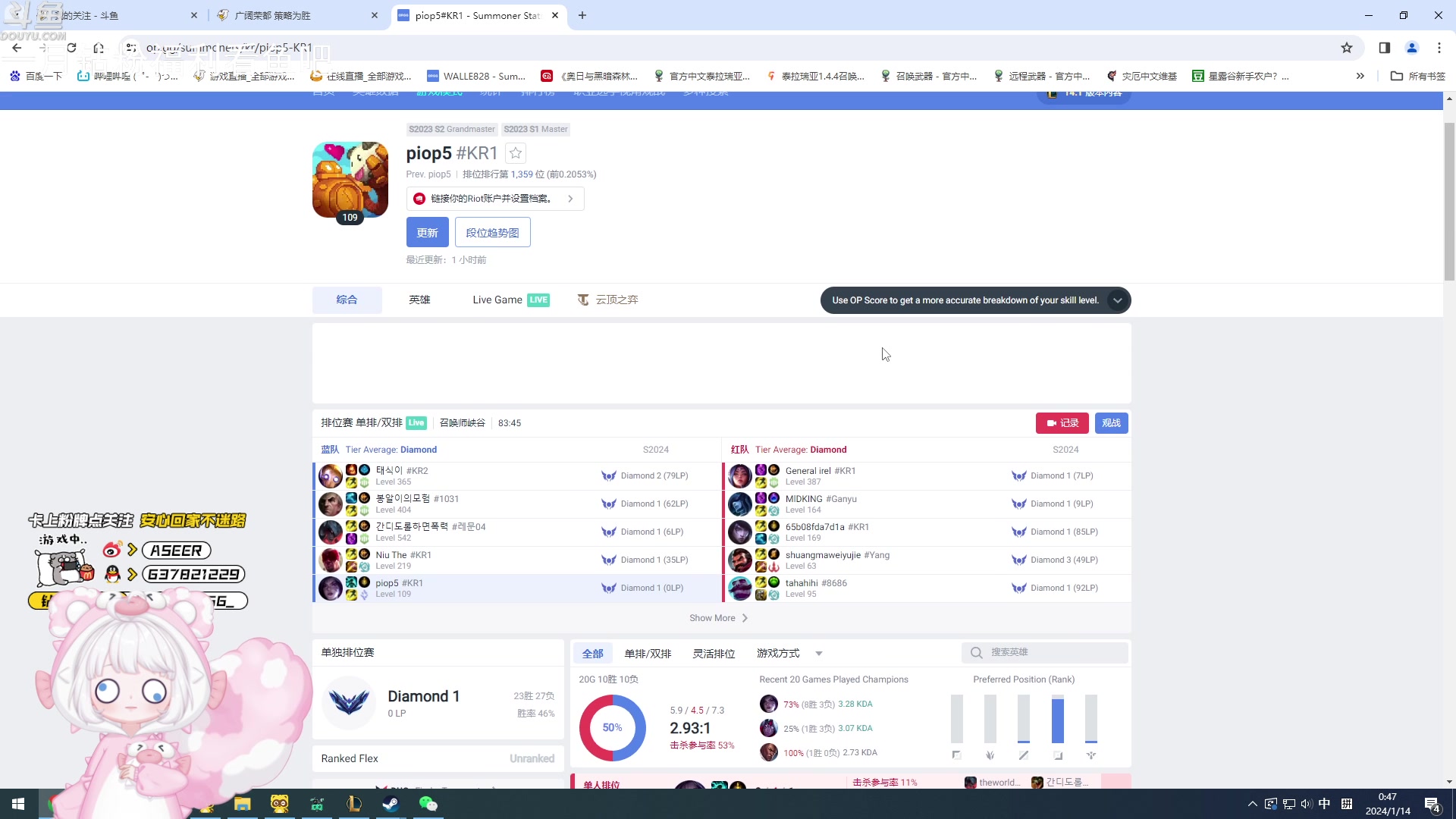
Task: Open the Windows Start menu
Action: pyautogui.click(x=18, y=804)
